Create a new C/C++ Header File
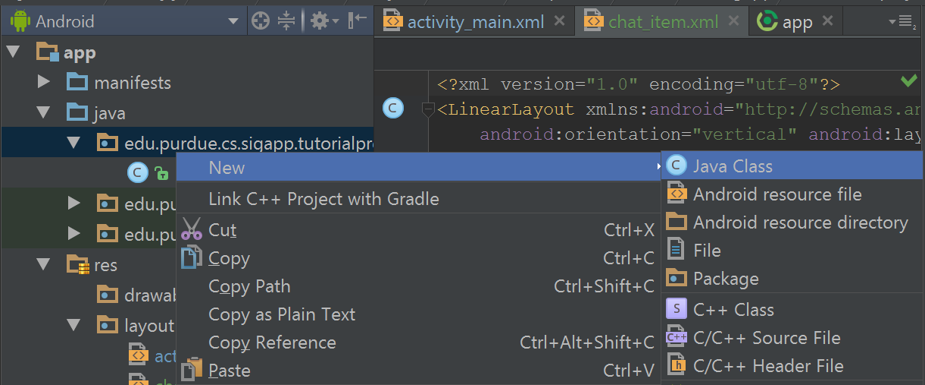Screen dimensions: 925x385 tap(793, 366)
